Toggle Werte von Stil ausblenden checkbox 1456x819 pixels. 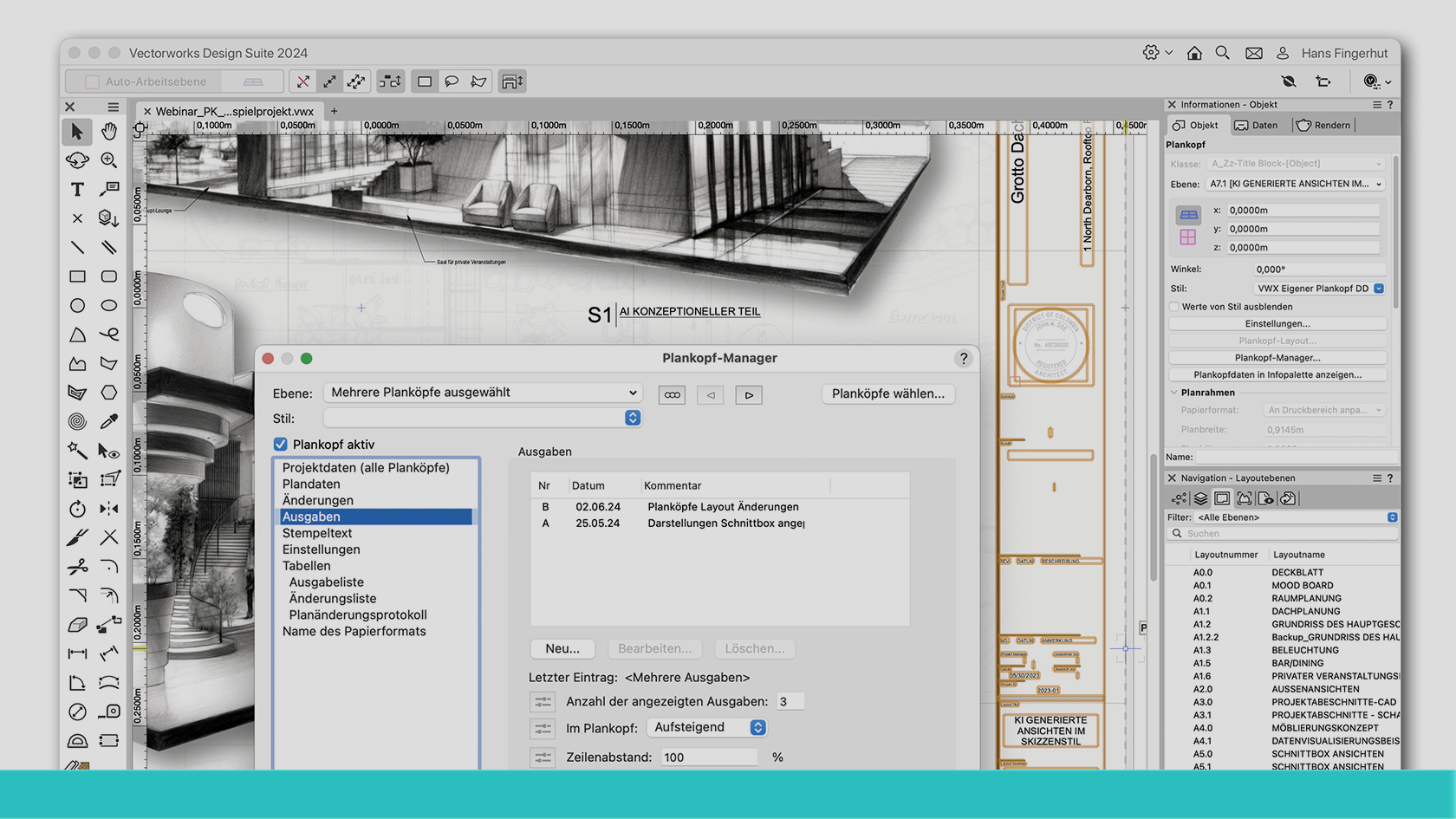pos(1174,307)
